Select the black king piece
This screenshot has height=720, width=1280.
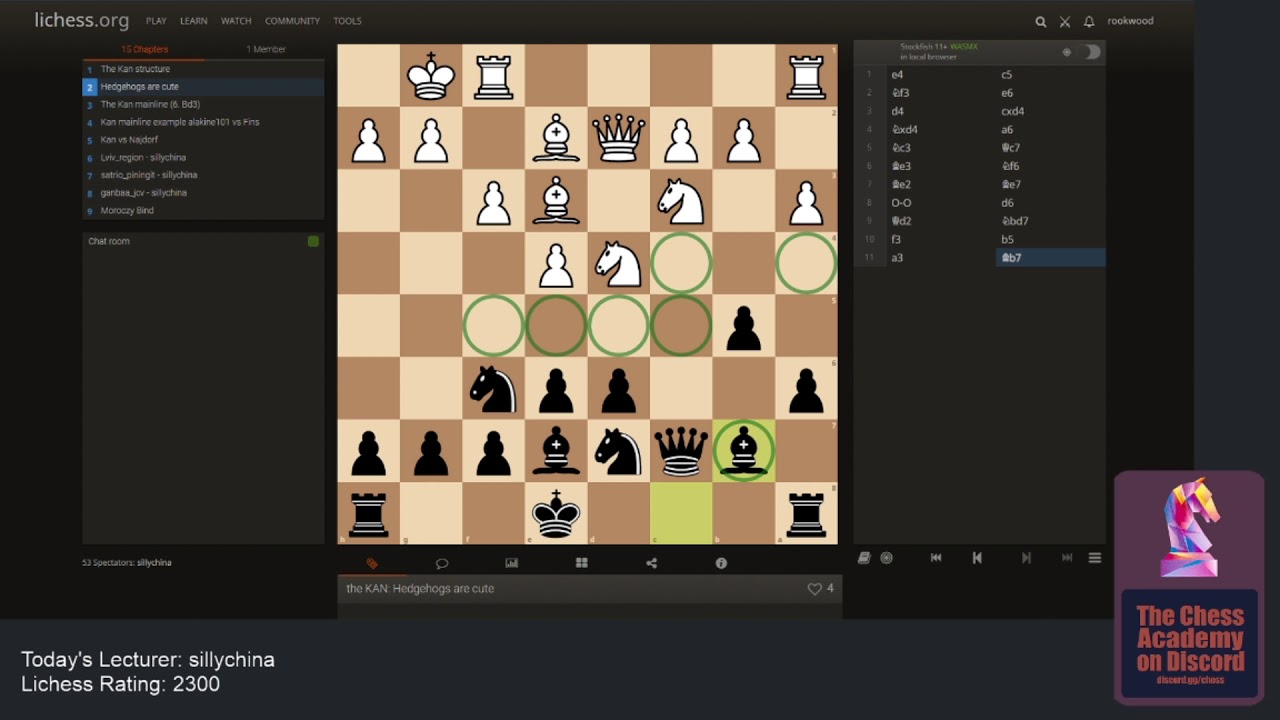tap(556, 513)
